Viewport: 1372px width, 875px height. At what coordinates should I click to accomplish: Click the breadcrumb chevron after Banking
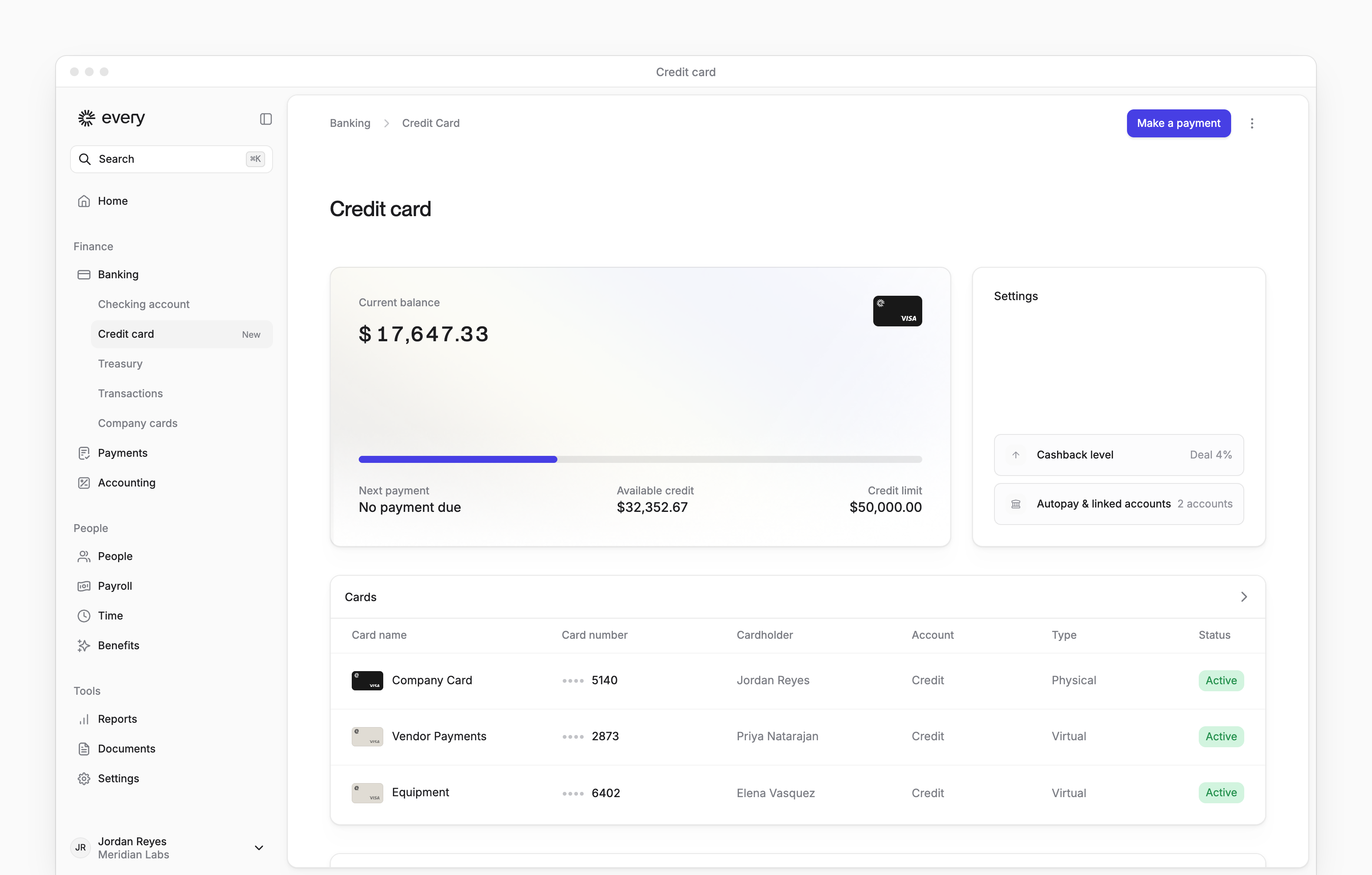point(386,124)
